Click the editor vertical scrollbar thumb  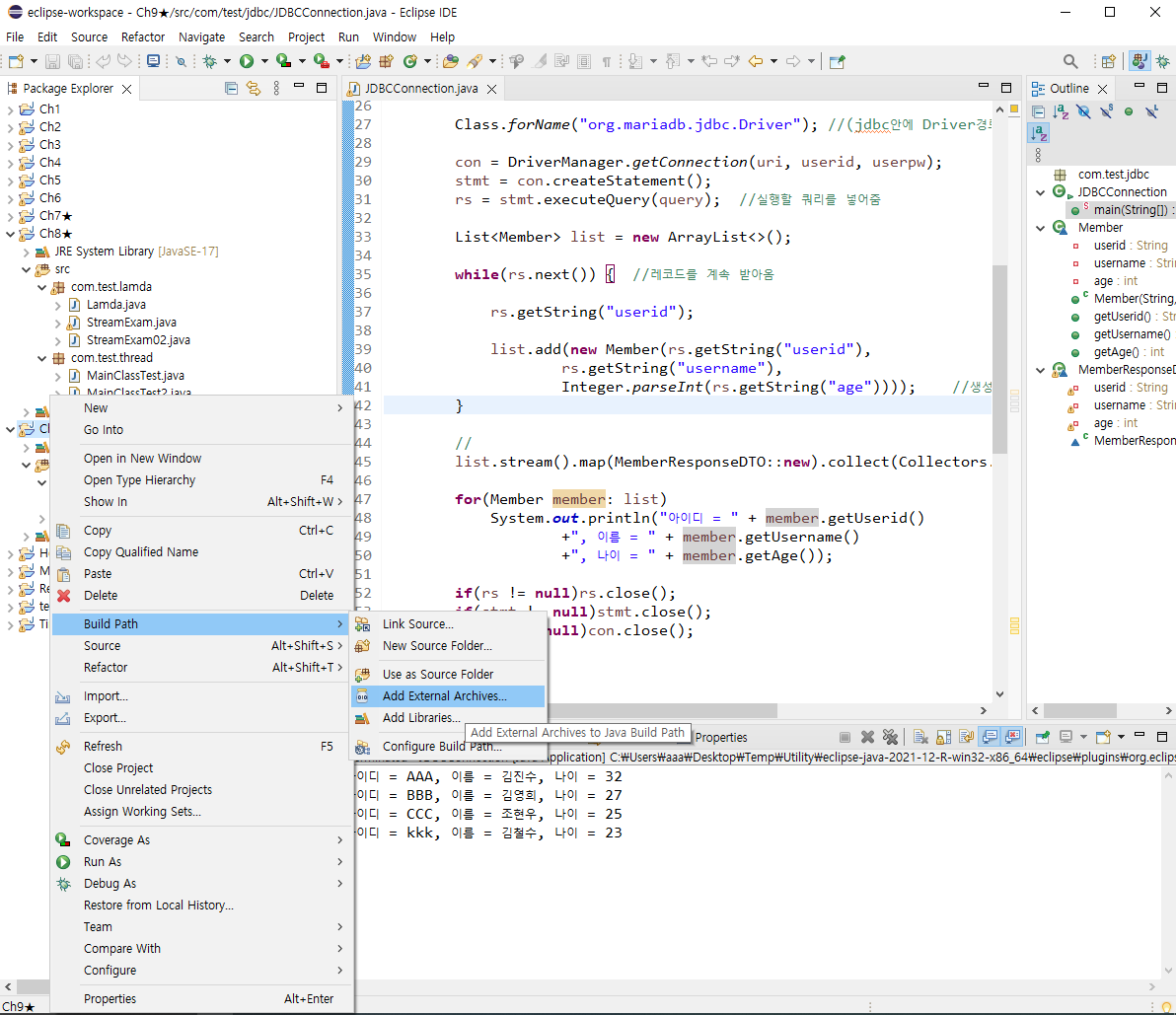tap(999, 358)
